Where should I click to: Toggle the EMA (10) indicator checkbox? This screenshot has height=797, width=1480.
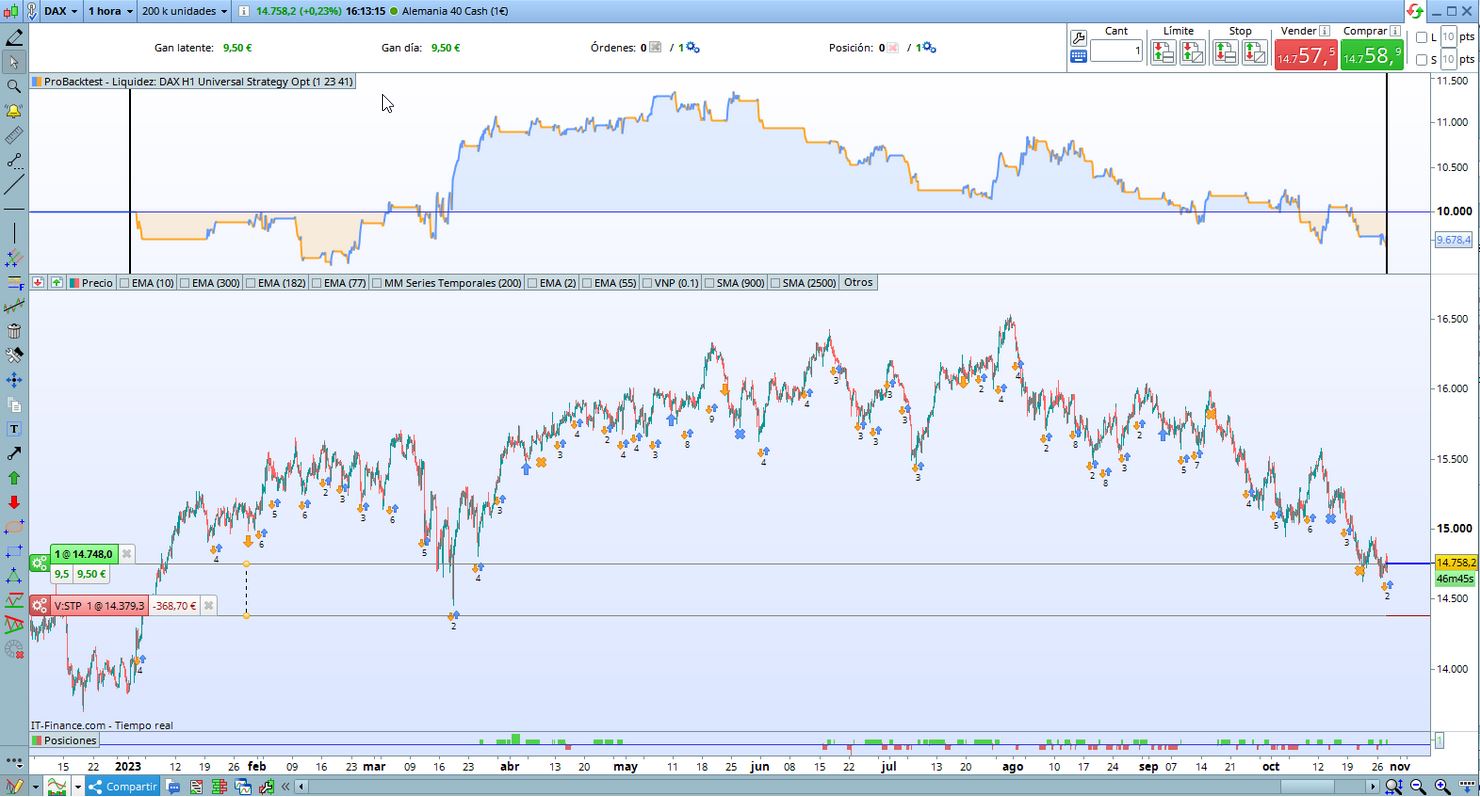125,283
